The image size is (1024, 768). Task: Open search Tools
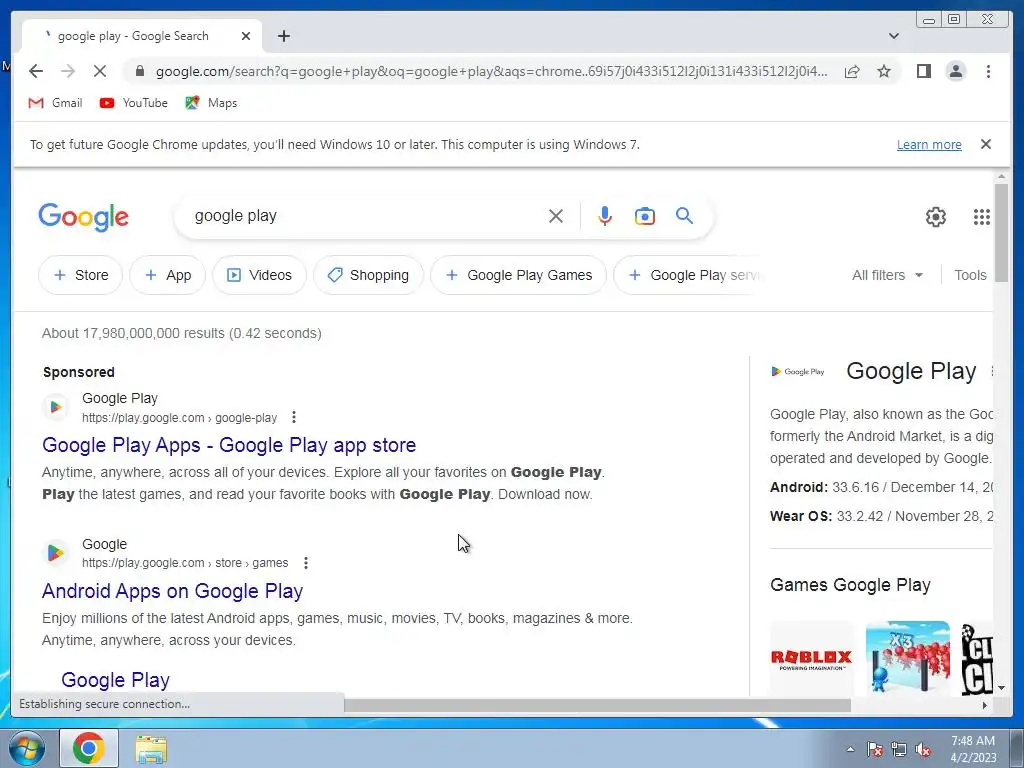coord(970,275)
